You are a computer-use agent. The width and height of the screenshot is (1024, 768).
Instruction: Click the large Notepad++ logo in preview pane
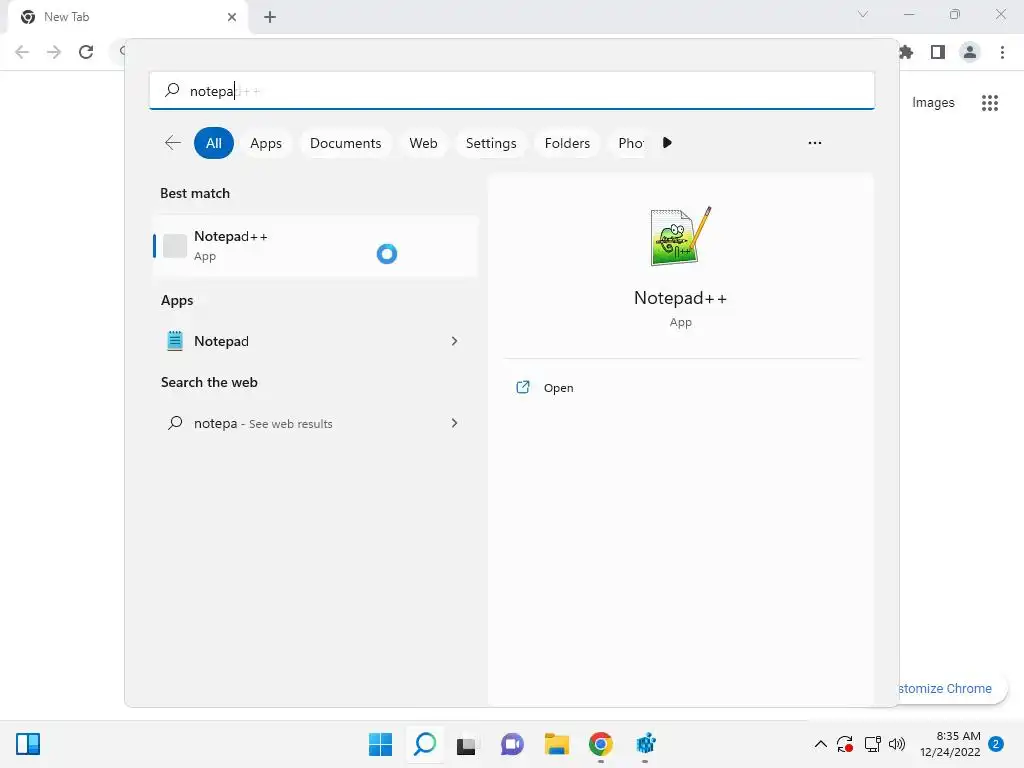(680, 236)
